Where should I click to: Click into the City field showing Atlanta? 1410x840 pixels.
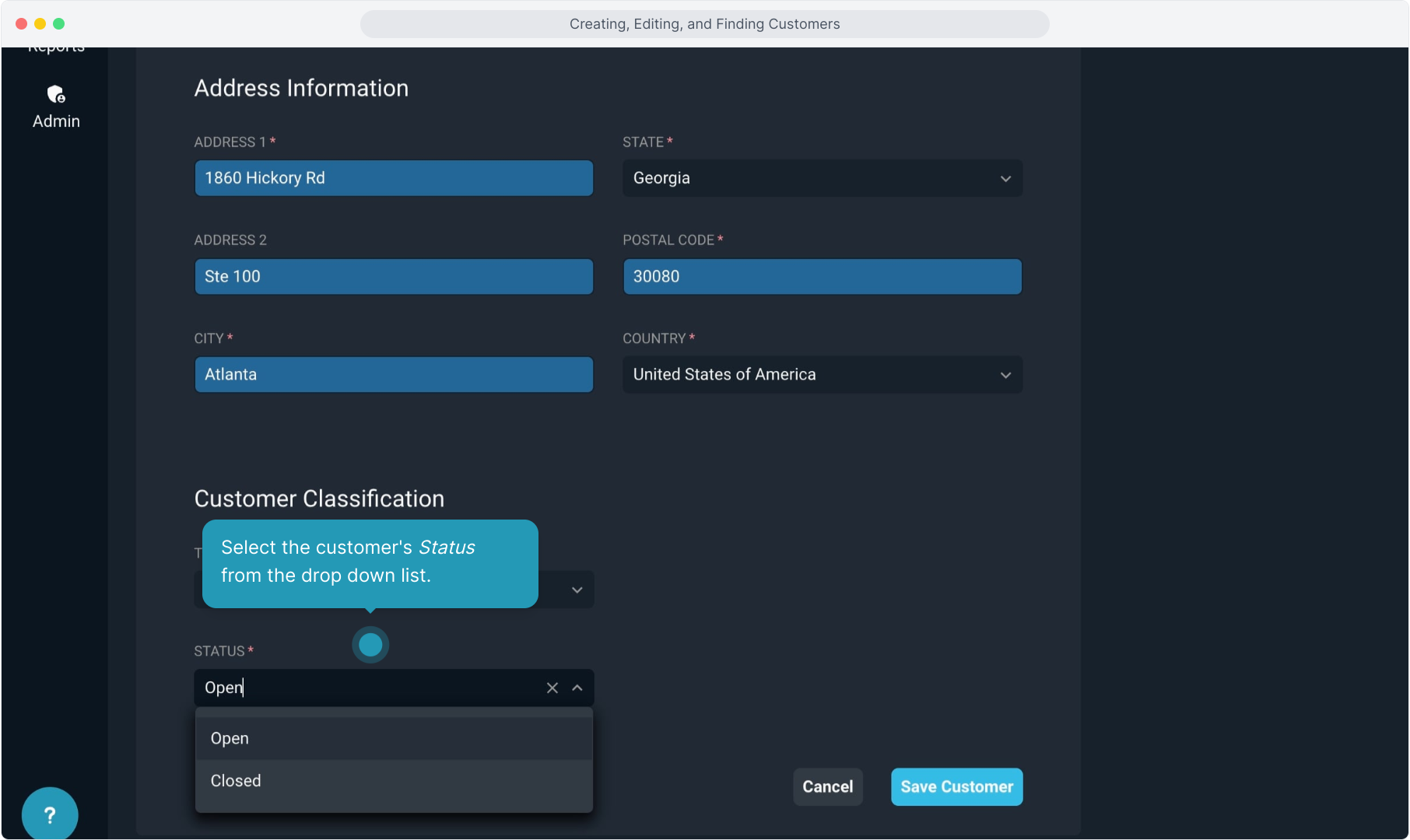pyautogui.click(x=394, y=375)
